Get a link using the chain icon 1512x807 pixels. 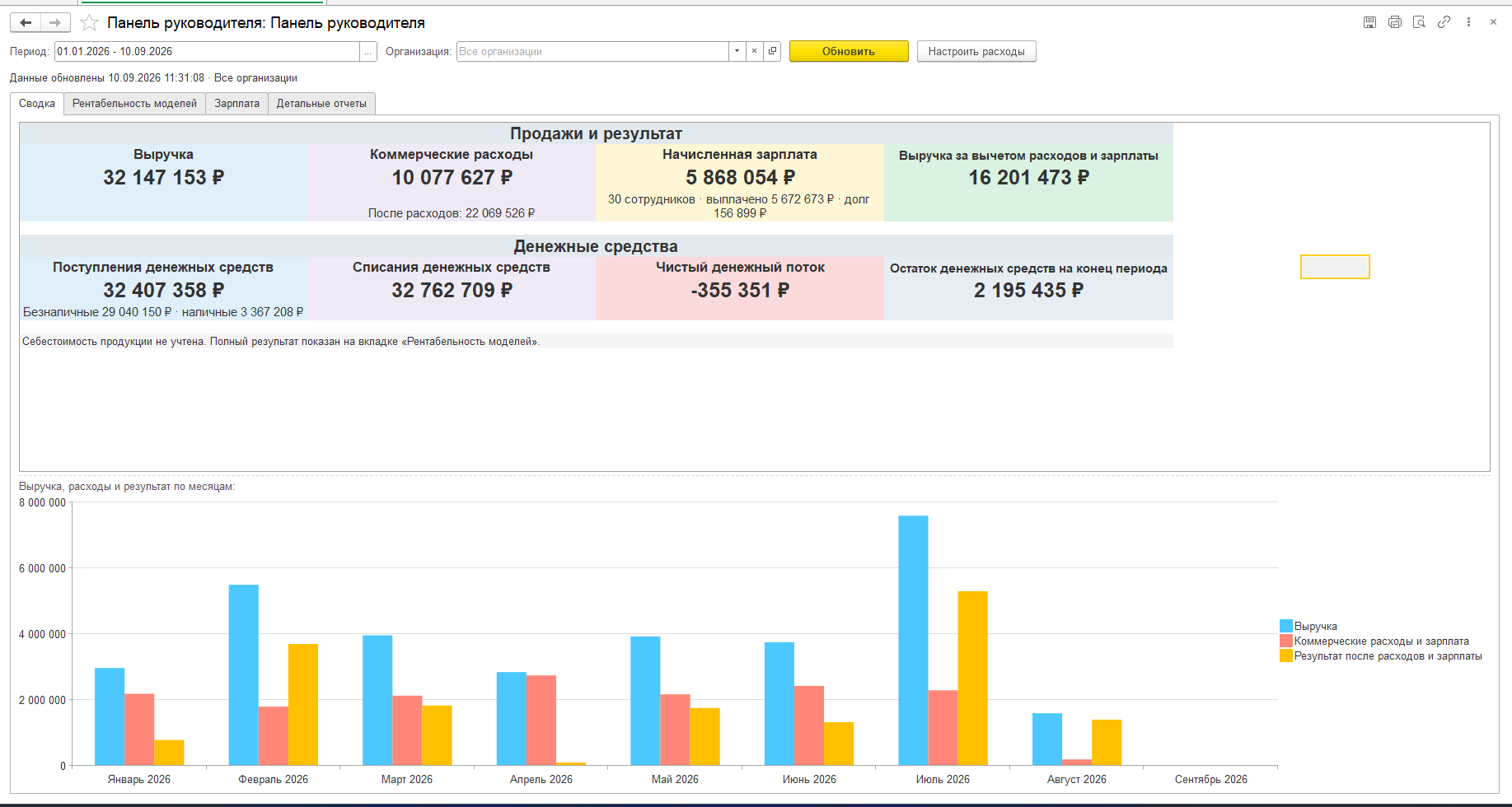point(1444,22)
